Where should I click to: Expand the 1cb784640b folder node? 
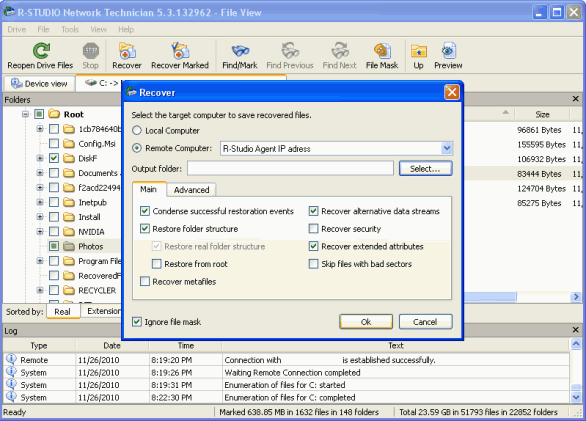click(40, 129)
